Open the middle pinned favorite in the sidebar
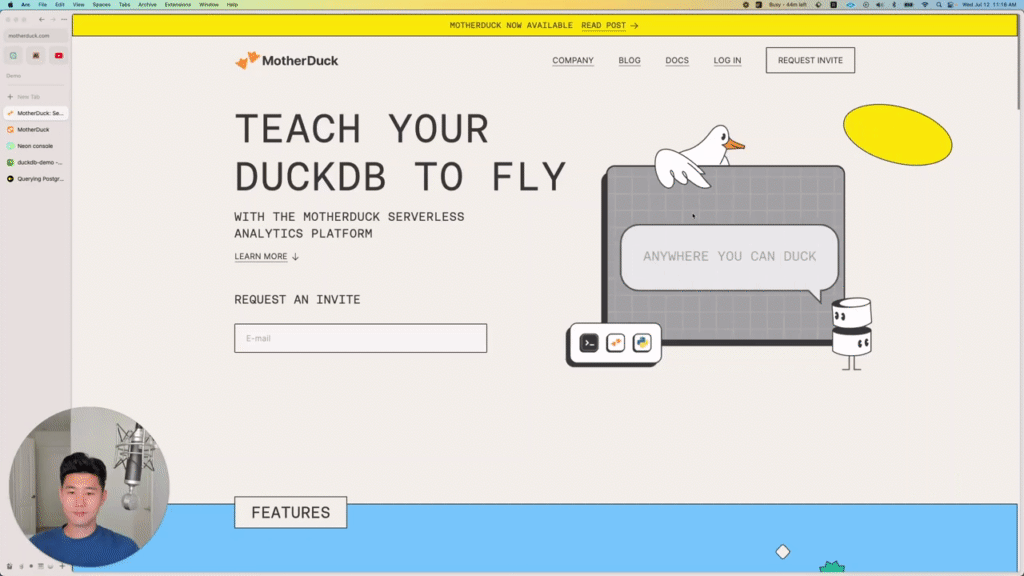 pos(36,56)
